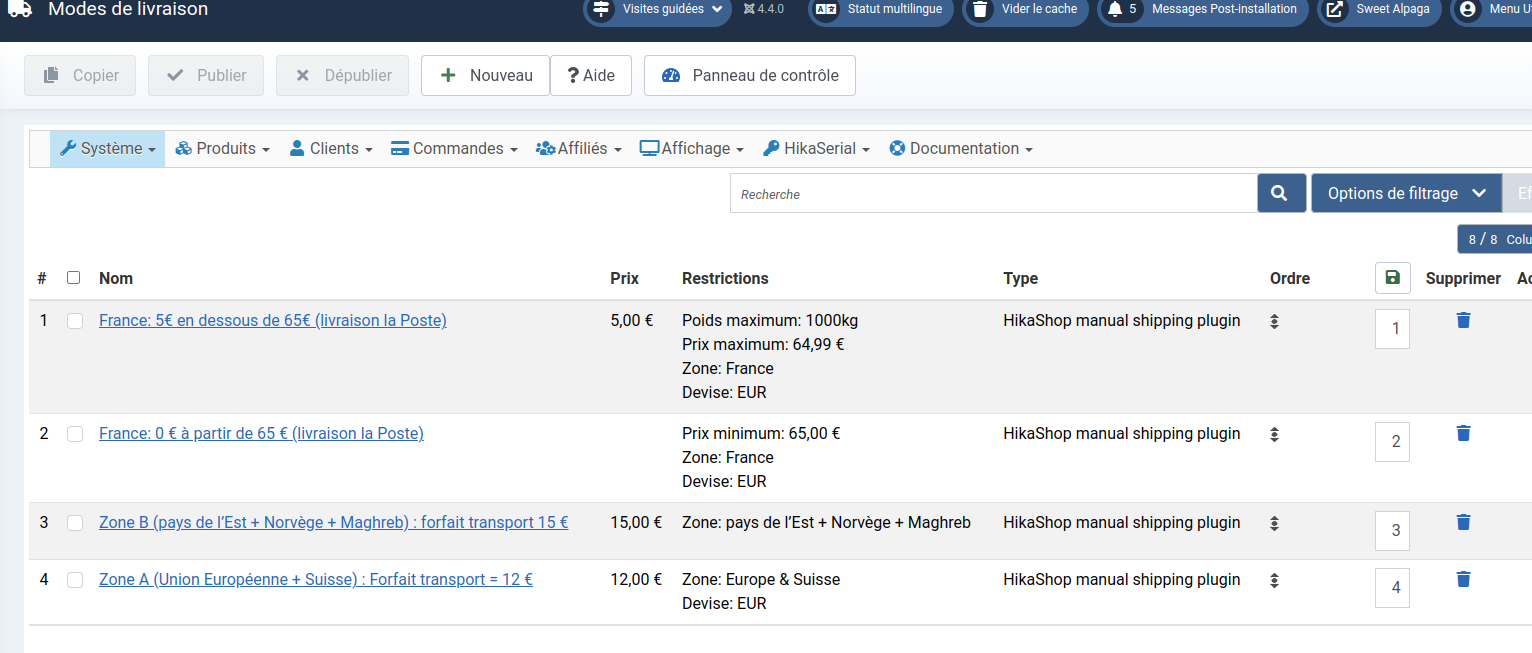Toggle the select-all checkbox in header

pos(73,278)
